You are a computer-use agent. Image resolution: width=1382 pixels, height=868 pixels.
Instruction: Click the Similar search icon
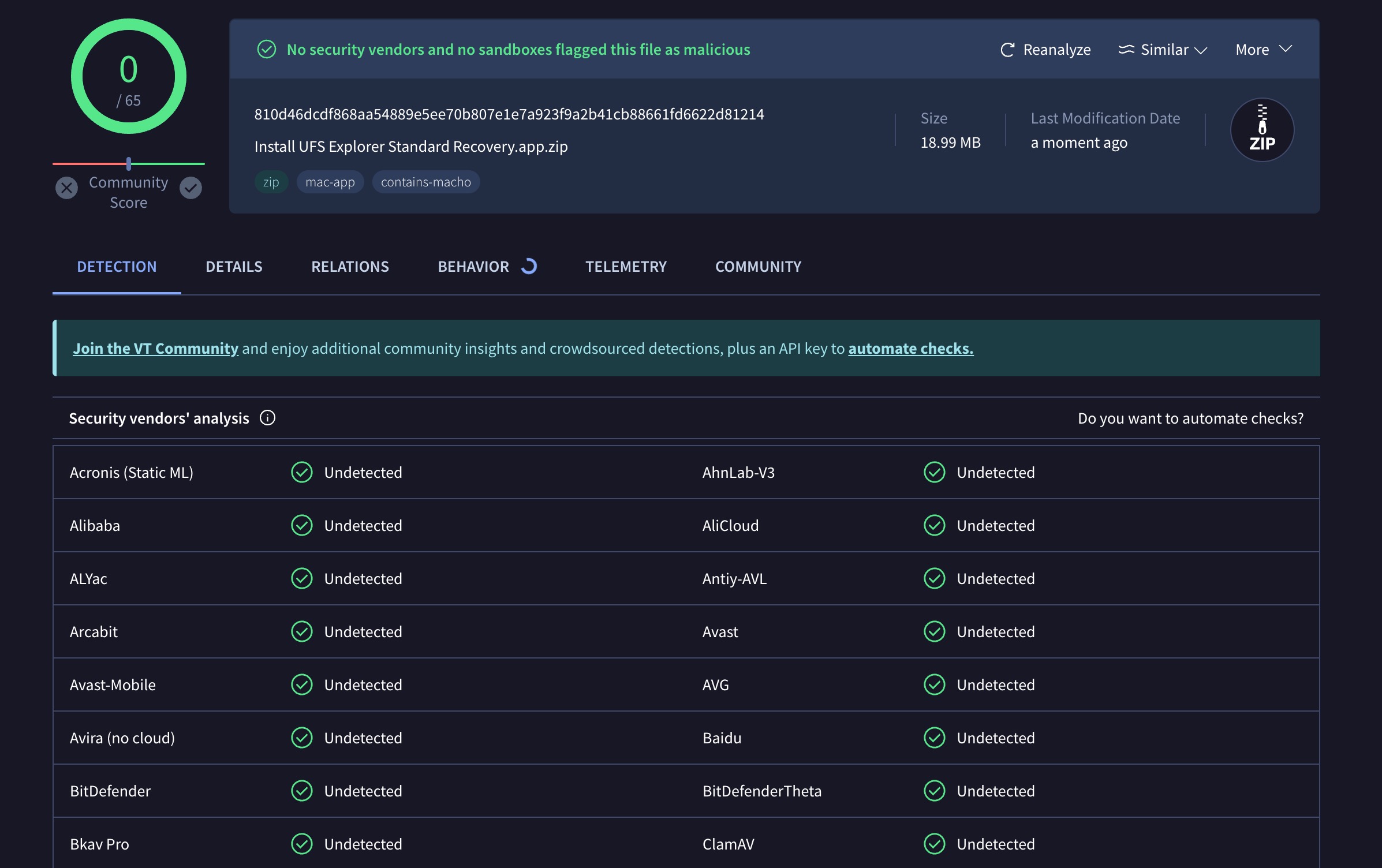click(x=1126, y=50)
